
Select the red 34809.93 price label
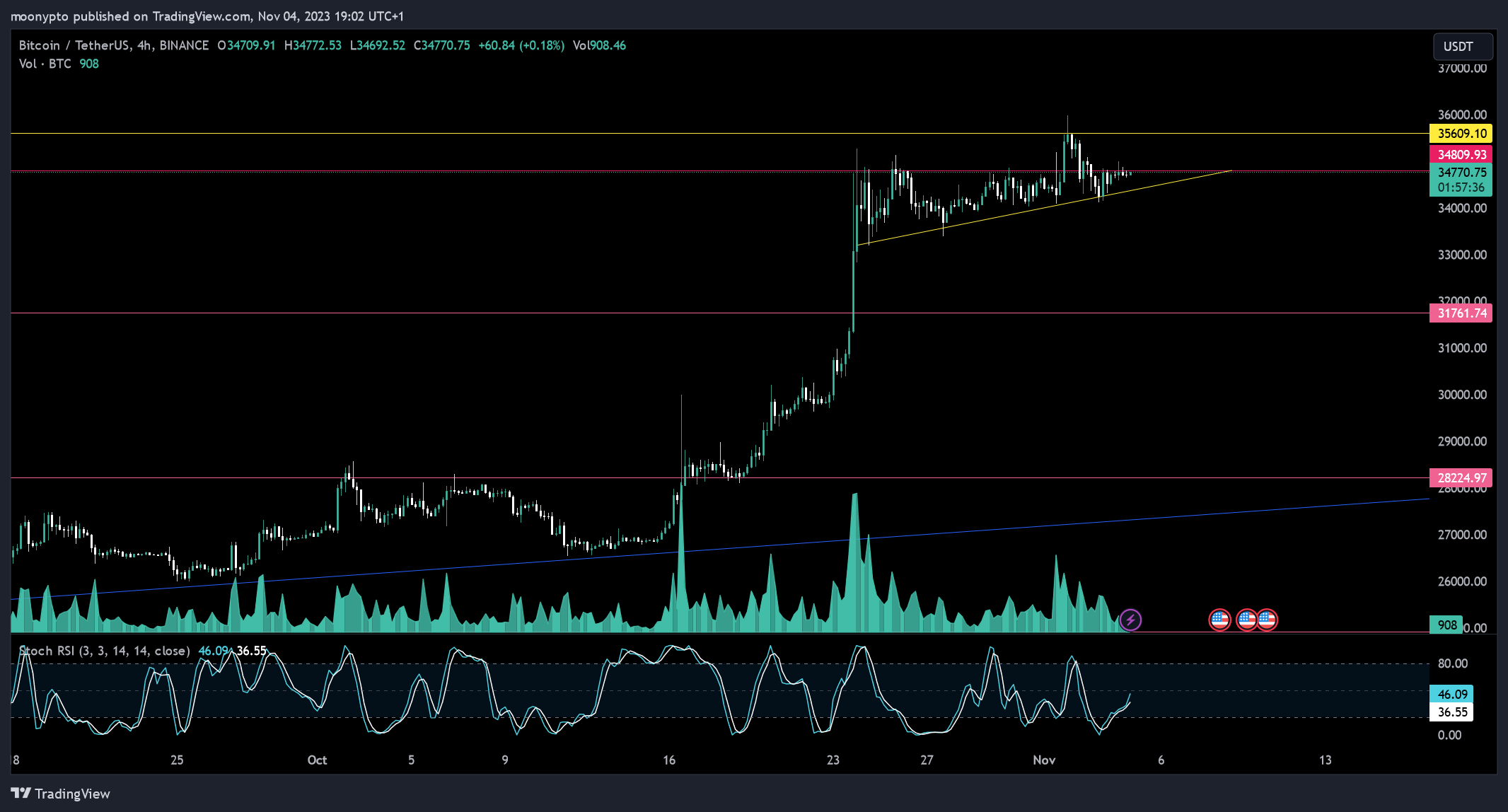pos(1461,154)
